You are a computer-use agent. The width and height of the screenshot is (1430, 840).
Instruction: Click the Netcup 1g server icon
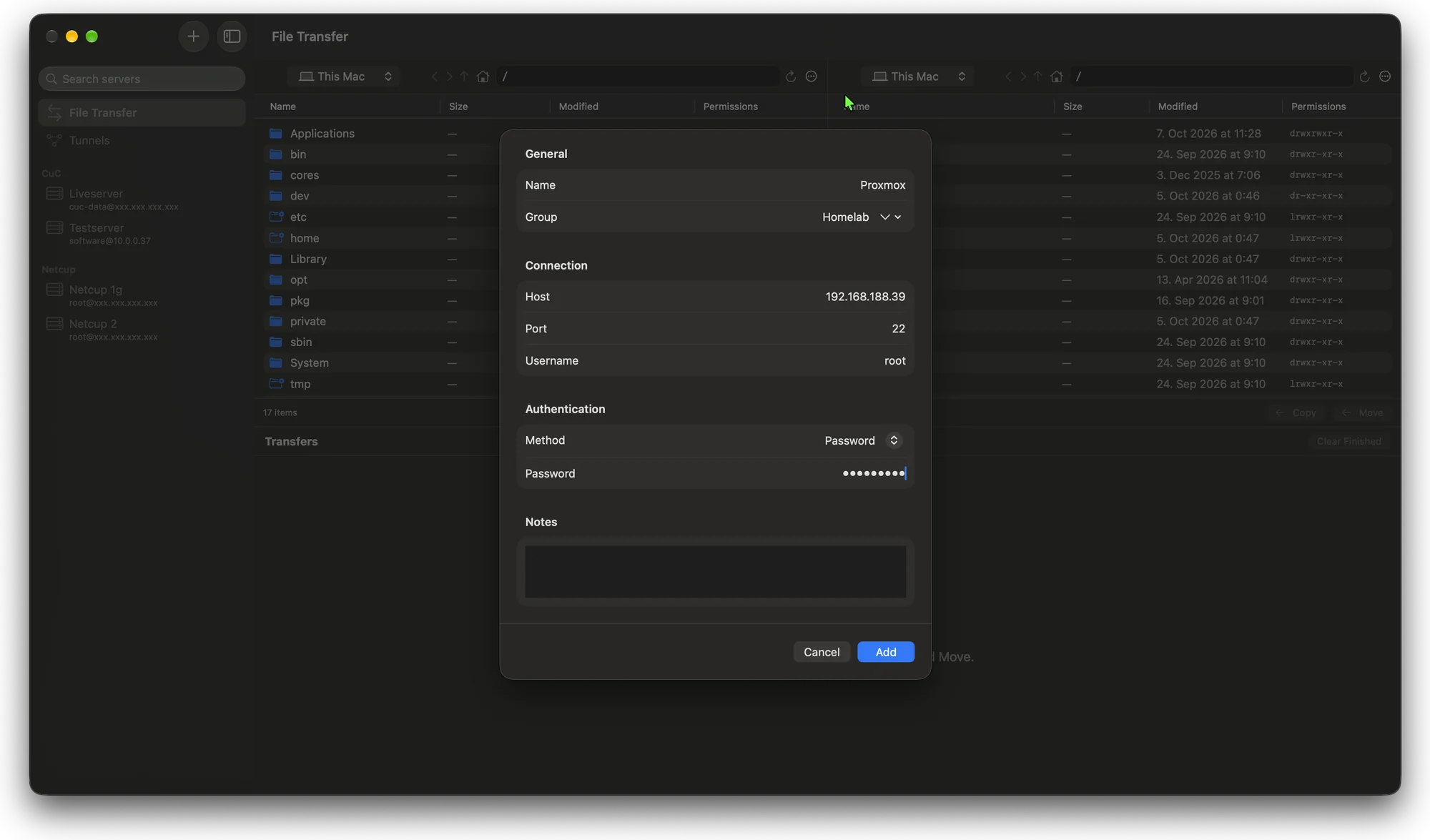tap(54, 290)
